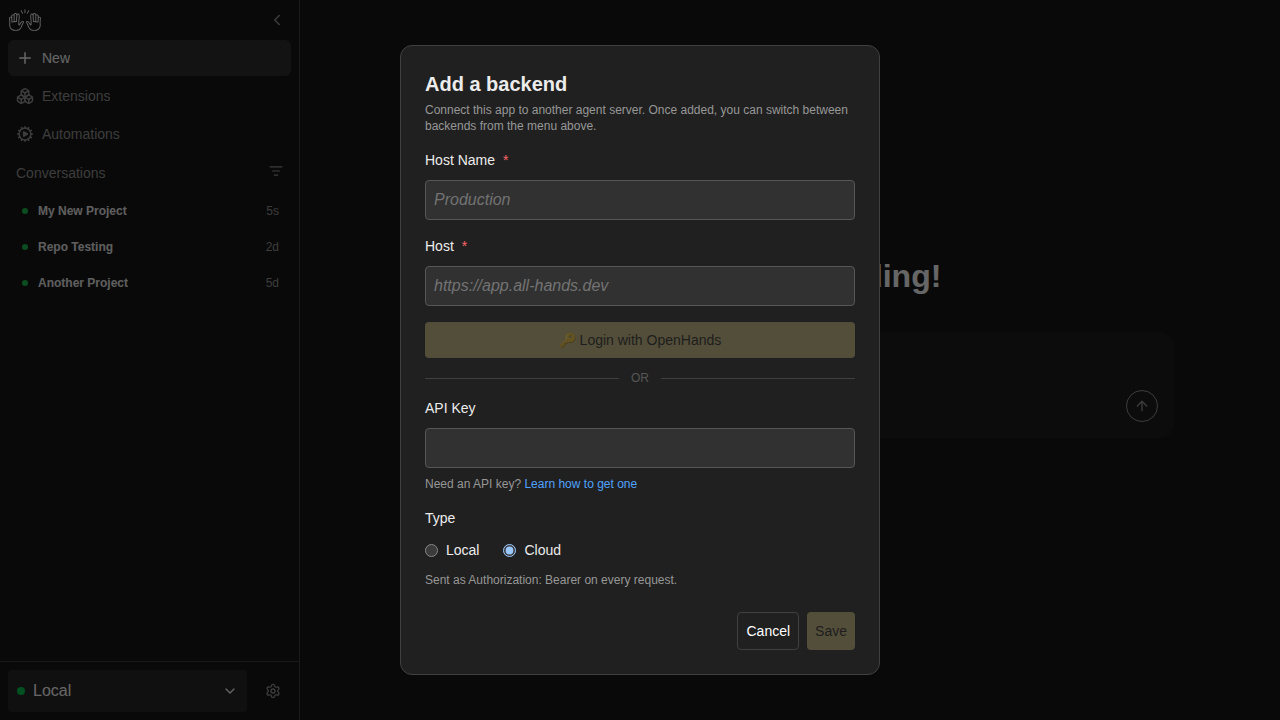1280x720 pixels.
Task: Open the Repo Testing conversation
Action: pos(149,247)
